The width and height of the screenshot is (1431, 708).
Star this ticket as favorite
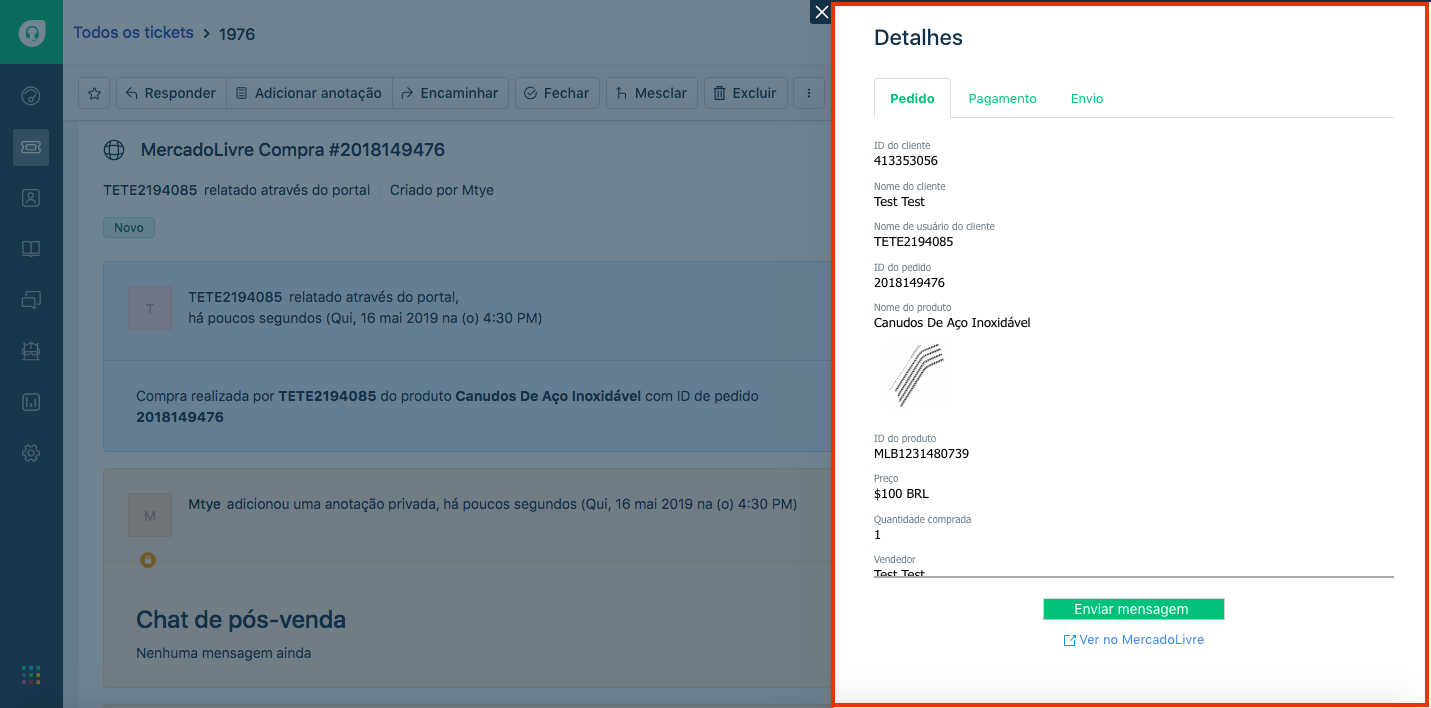(94, 93)
